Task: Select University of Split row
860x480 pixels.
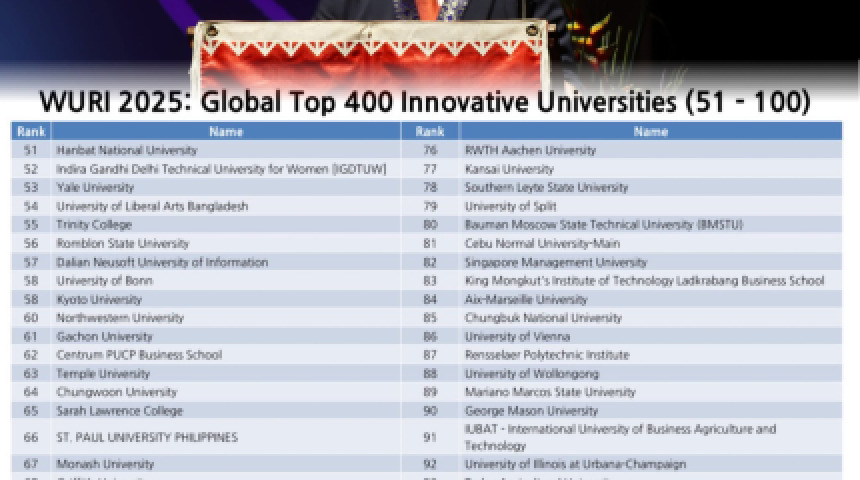Action: 511,206
